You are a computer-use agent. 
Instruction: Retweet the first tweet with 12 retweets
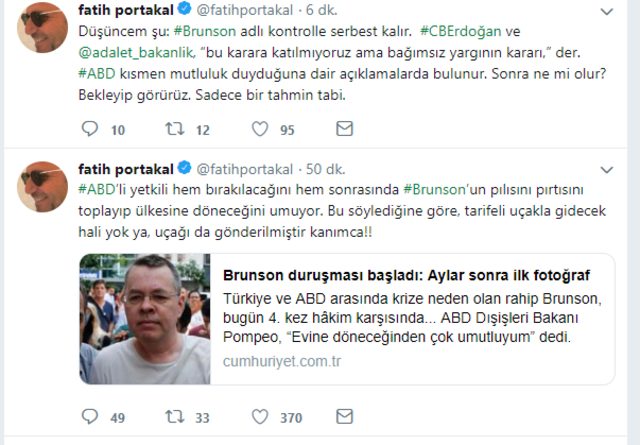(175, 129)
